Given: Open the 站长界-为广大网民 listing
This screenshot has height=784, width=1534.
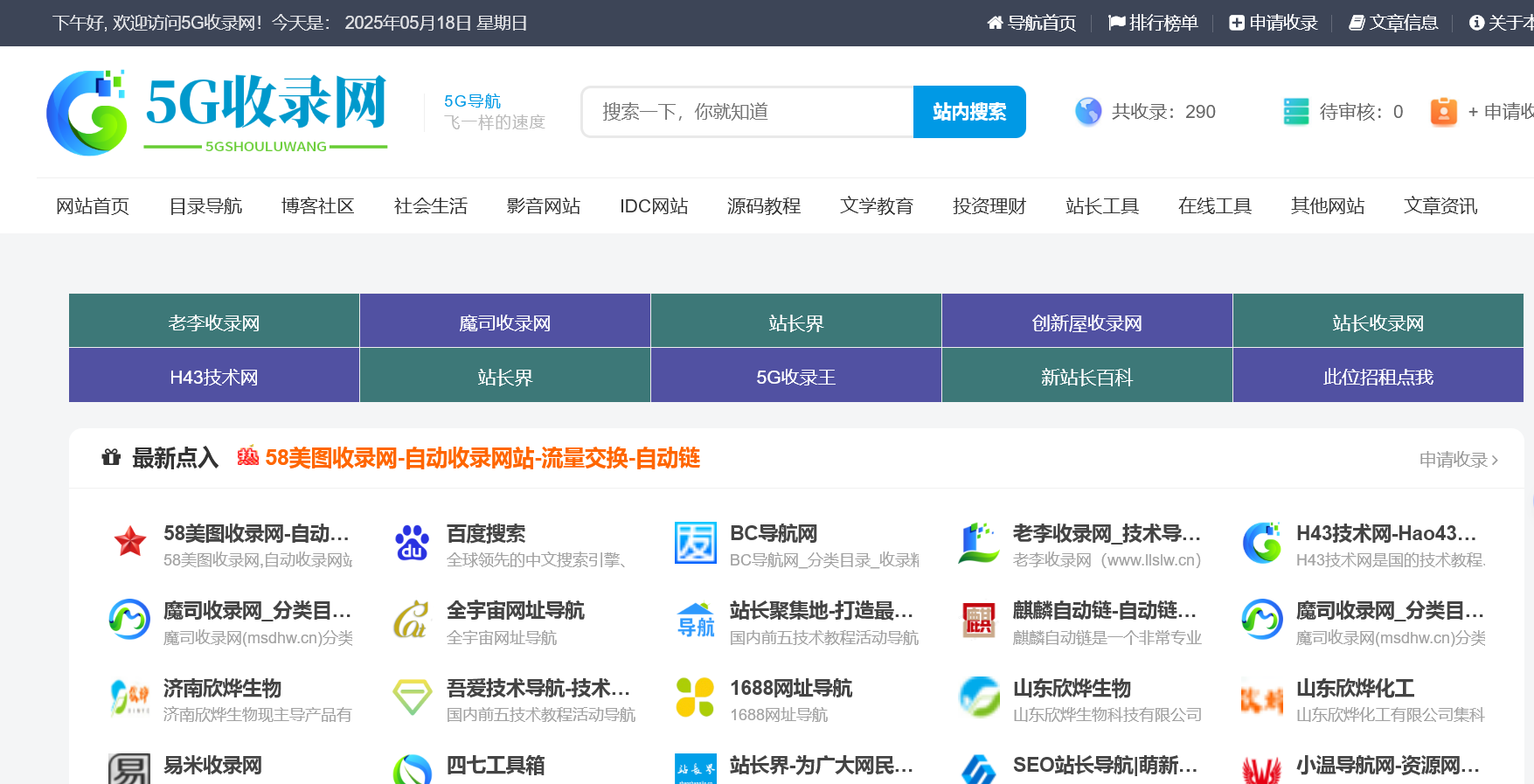Looking at the screenshot, I should (821, 766).
